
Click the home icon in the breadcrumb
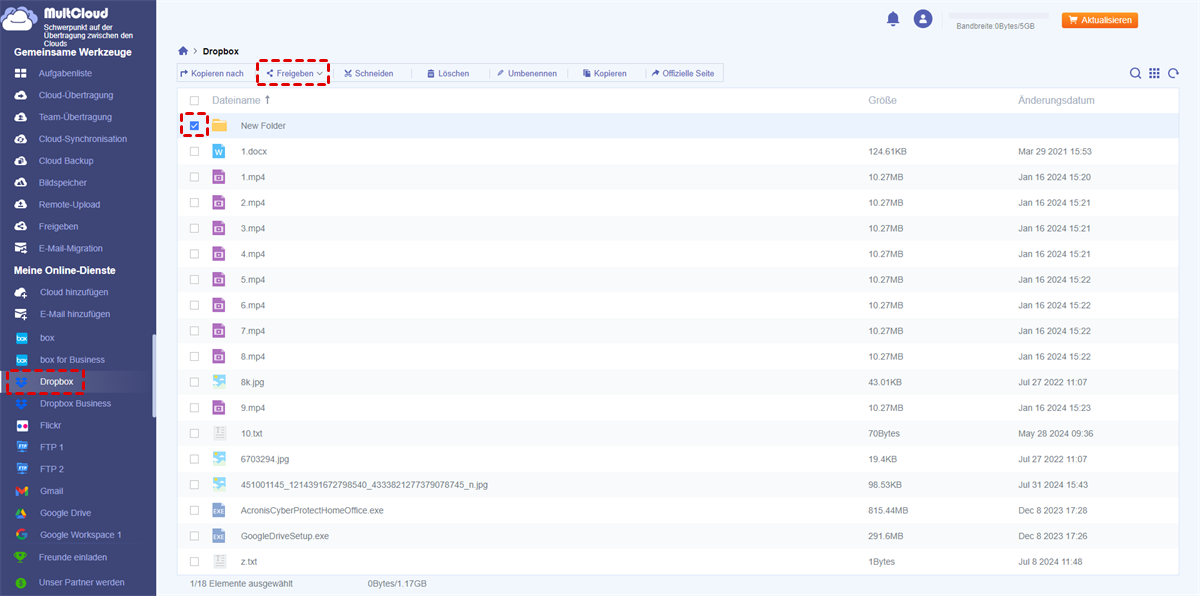pos(183,50)
